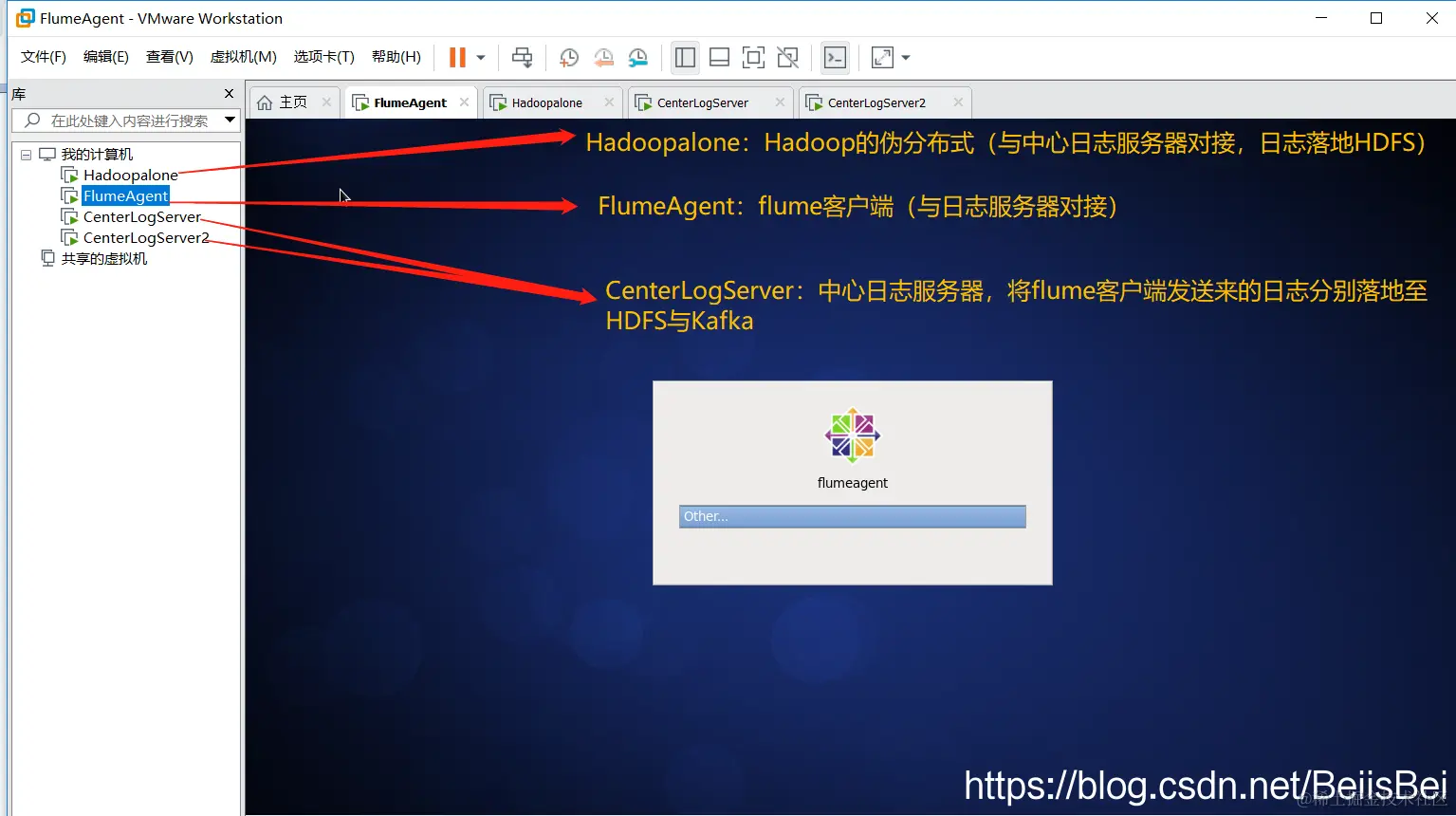This screenshot has height=816, width=1456.
Task: Close the CenterLogServer tab
Action: (x=780, y=102)
